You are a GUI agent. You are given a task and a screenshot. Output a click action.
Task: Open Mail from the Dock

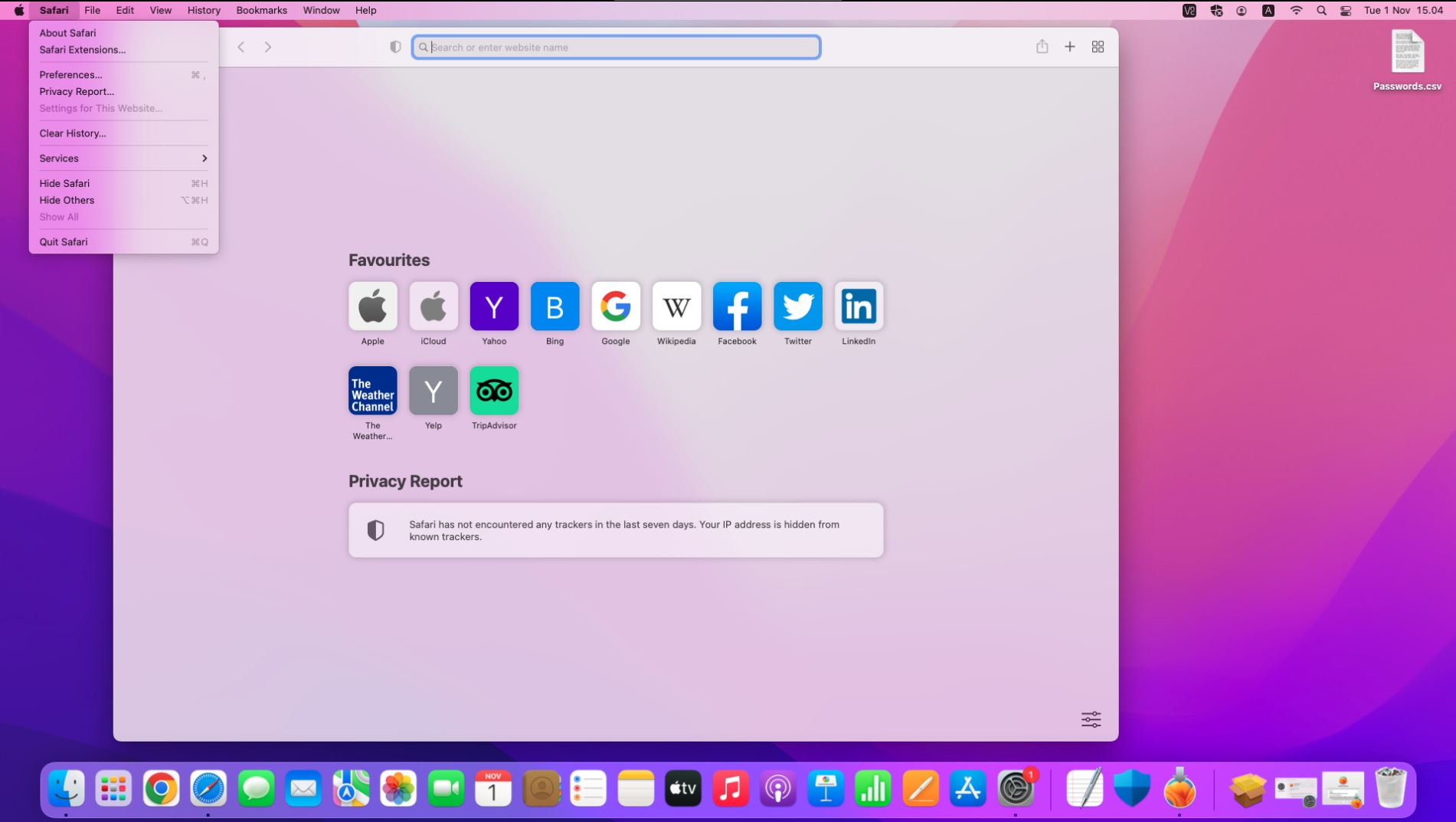[304, 789]
